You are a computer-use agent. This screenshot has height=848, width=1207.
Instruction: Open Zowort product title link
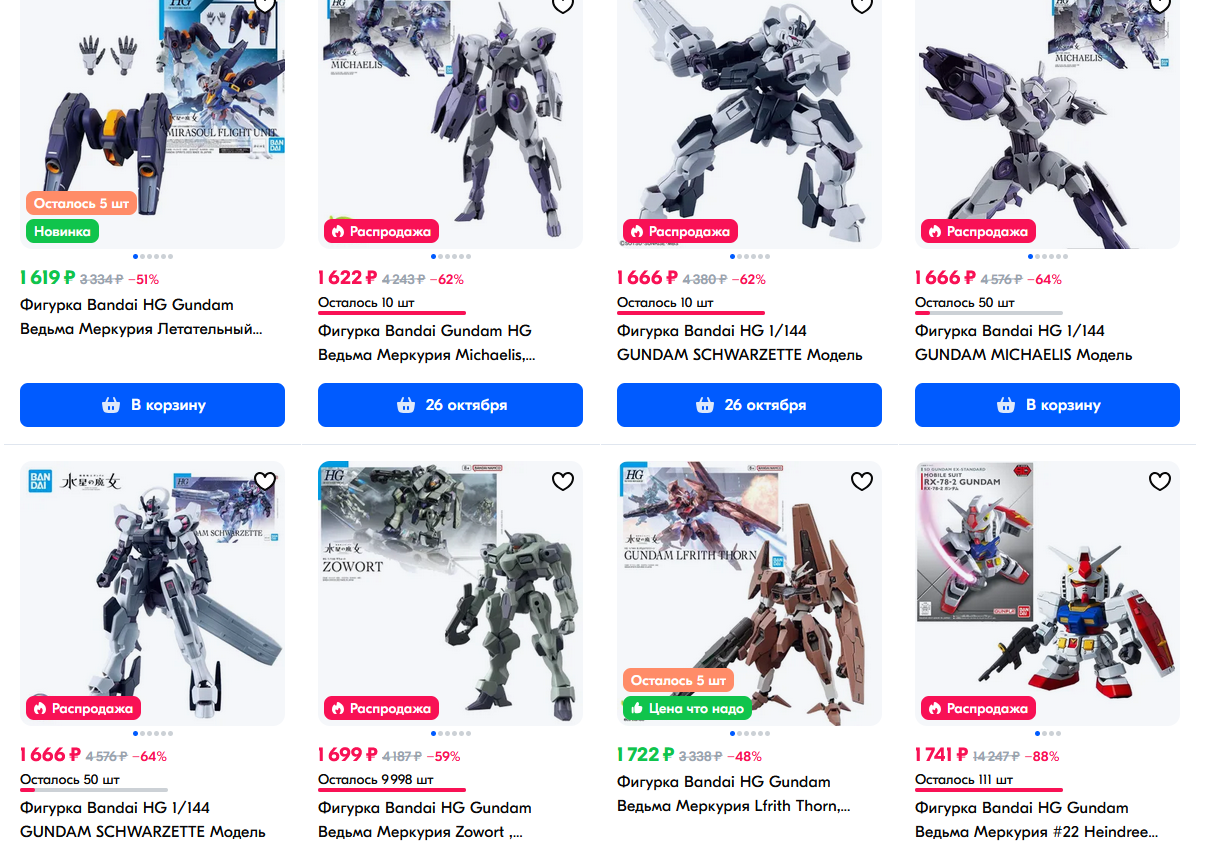[425, 820]
